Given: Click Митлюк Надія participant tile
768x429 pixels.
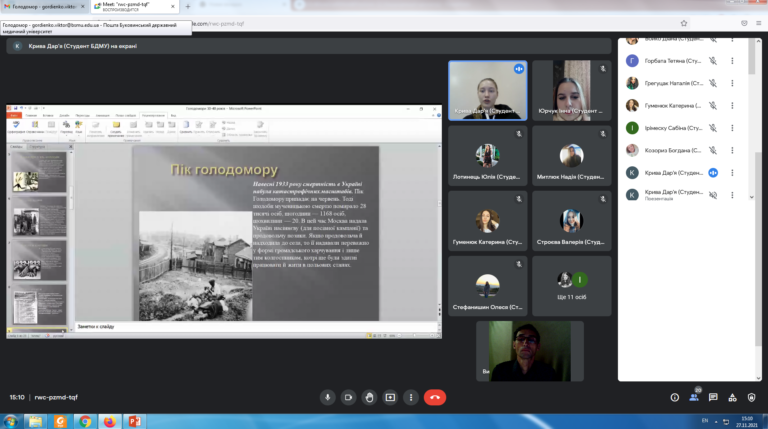Looking at the screenshot, I should click(572, 156).
